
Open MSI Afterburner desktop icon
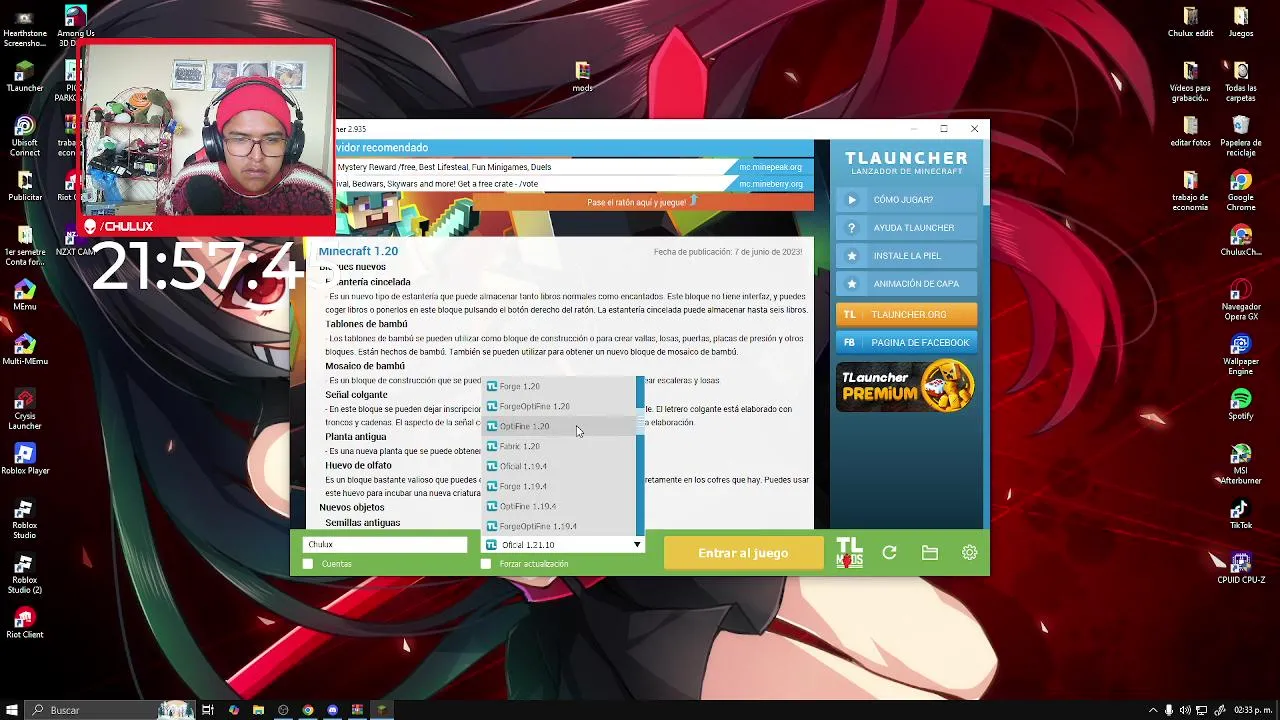click(x=1241, y=463)
